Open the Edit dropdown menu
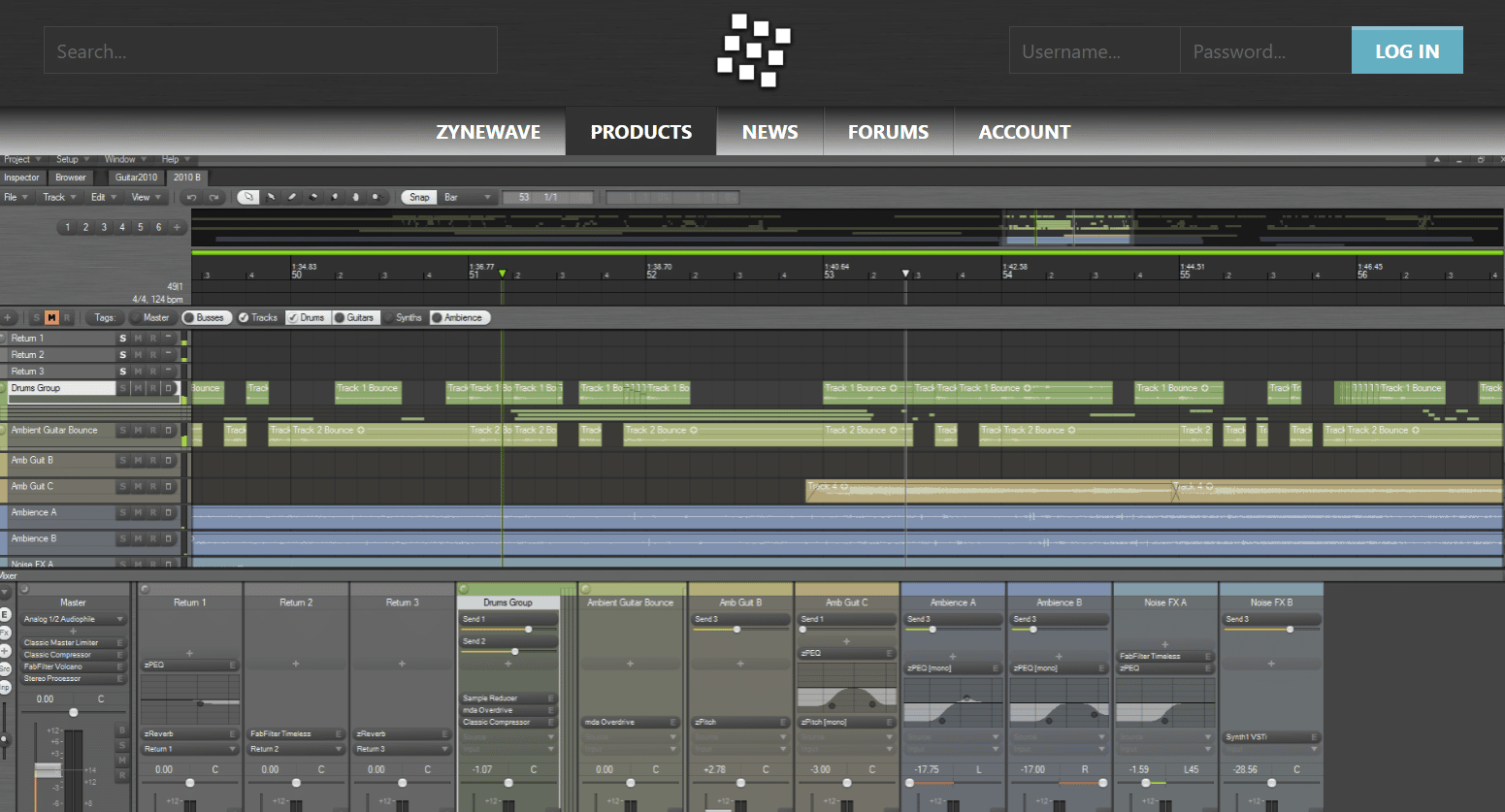1505x812 pixels. coord(103,197)
